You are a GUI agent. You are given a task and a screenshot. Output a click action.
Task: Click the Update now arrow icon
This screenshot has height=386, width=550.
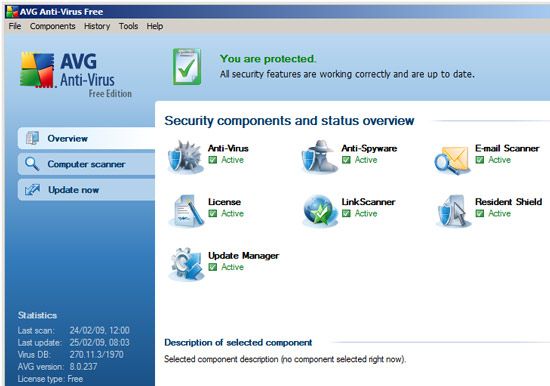(x=32, y=189)
